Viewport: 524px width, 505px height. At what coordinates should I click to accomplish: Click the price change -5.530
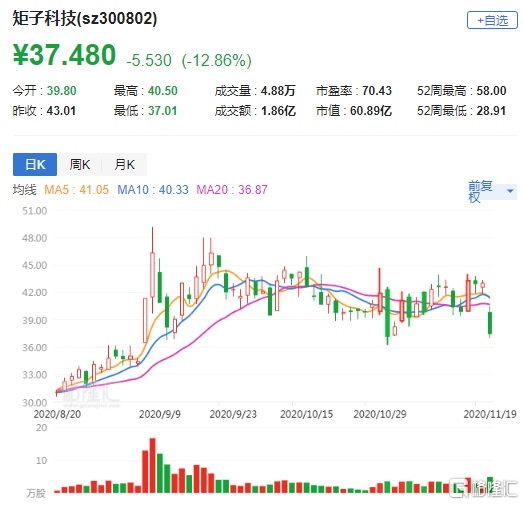pyautogui.click(x=149, y=60)
